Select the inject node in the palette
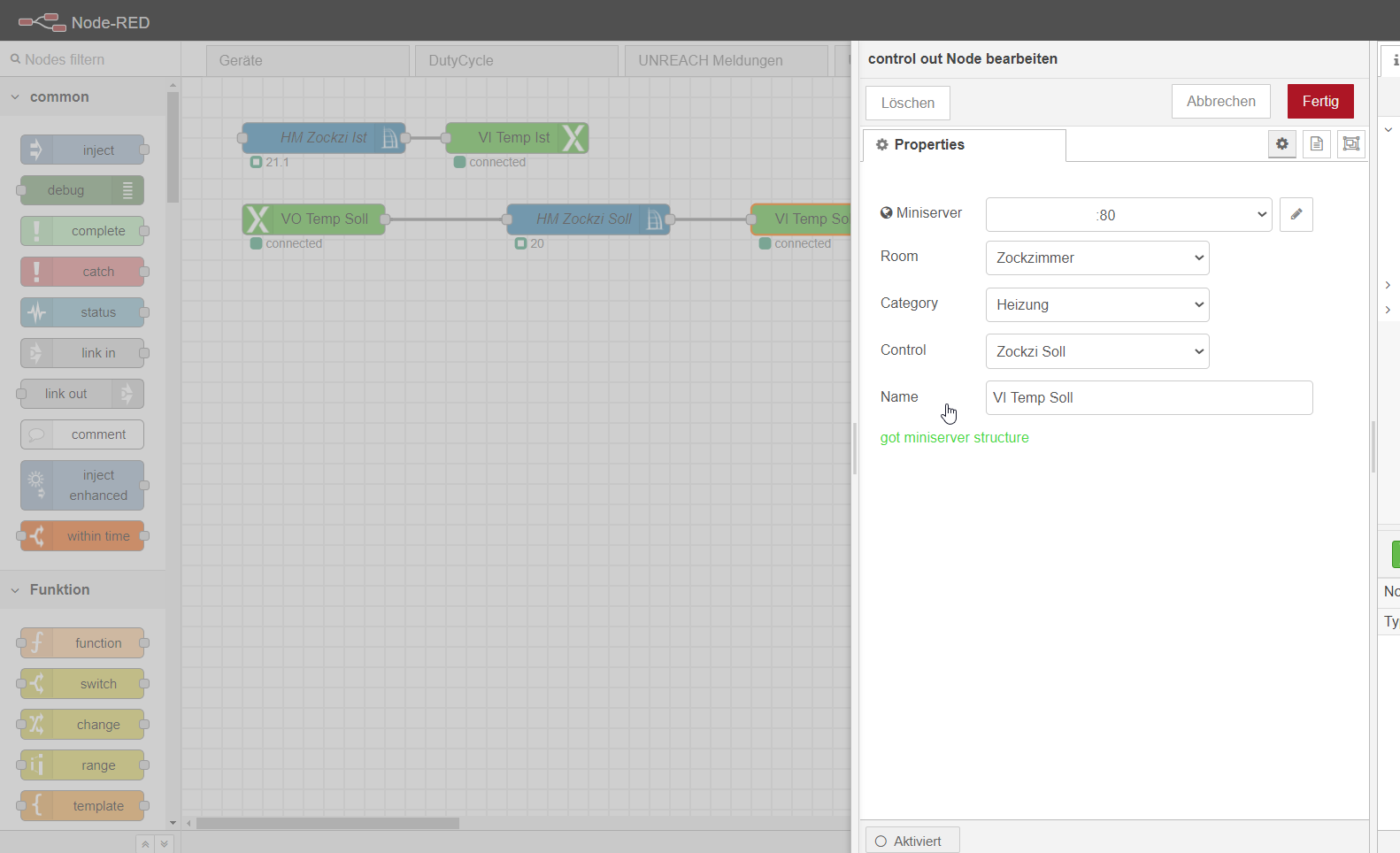The width and height of the screenshot is (1400, 853). pyautogui.click(x=82, y=150)
